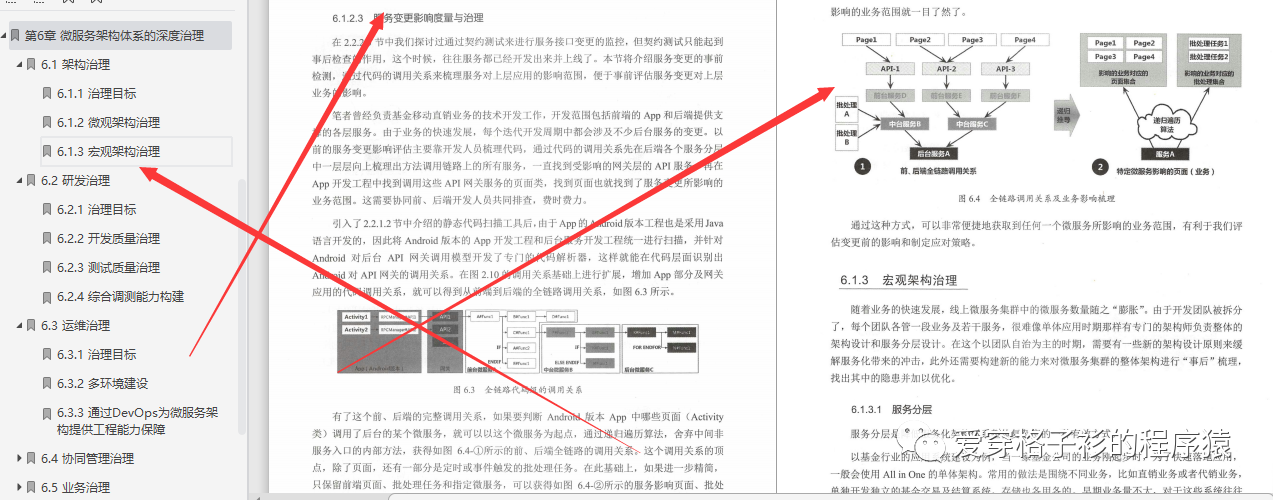Click bookmark icon beside 6.4 协同管理治理

click(x=31, y=459)
